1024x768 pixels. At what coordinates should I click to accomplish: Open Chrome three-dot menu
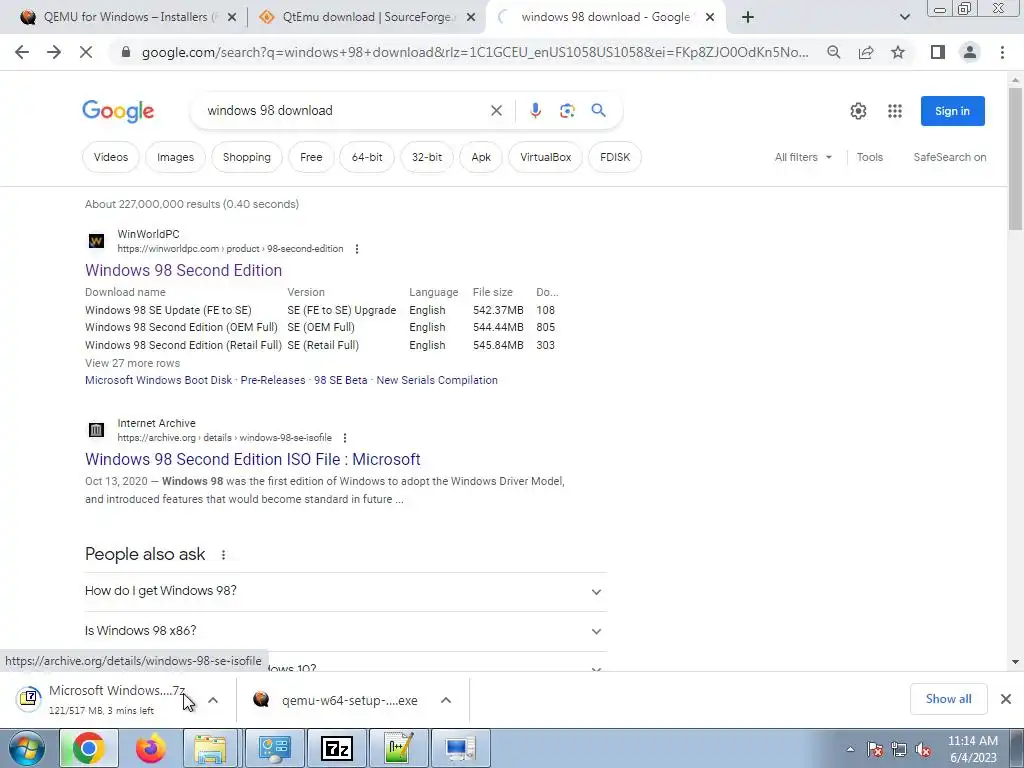coord(1002,52)
